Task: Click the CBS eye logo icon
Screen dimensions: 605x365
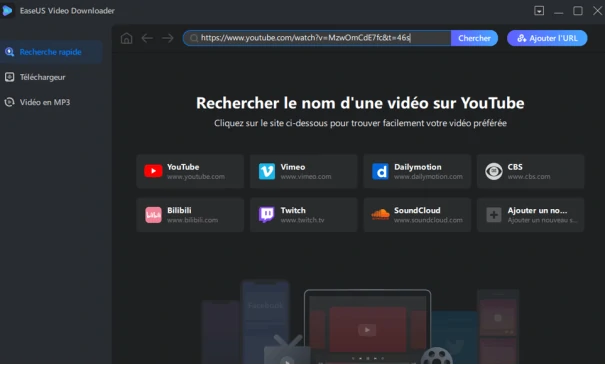Action: coord(493,171)
